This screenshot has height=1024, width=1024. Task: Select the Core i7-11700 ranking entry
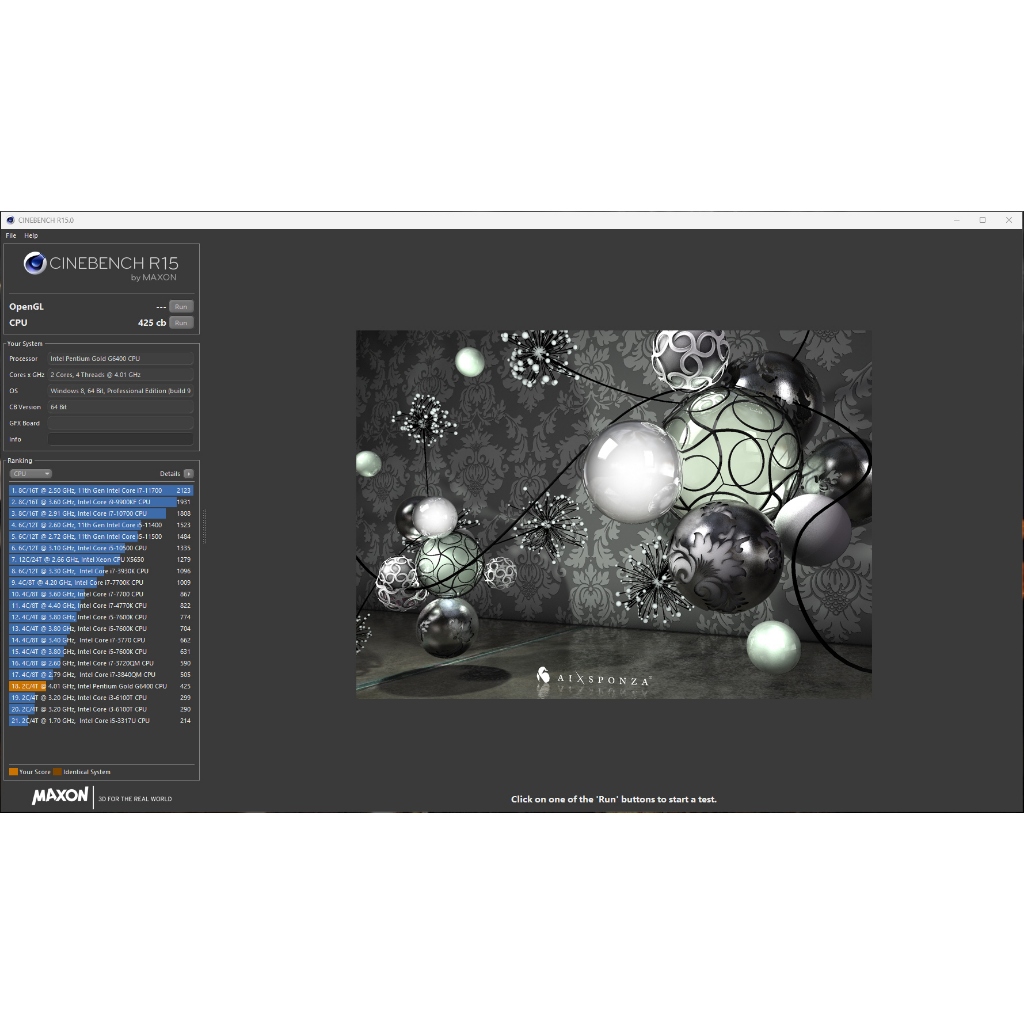pyautogui.click(x=100, y=491)
